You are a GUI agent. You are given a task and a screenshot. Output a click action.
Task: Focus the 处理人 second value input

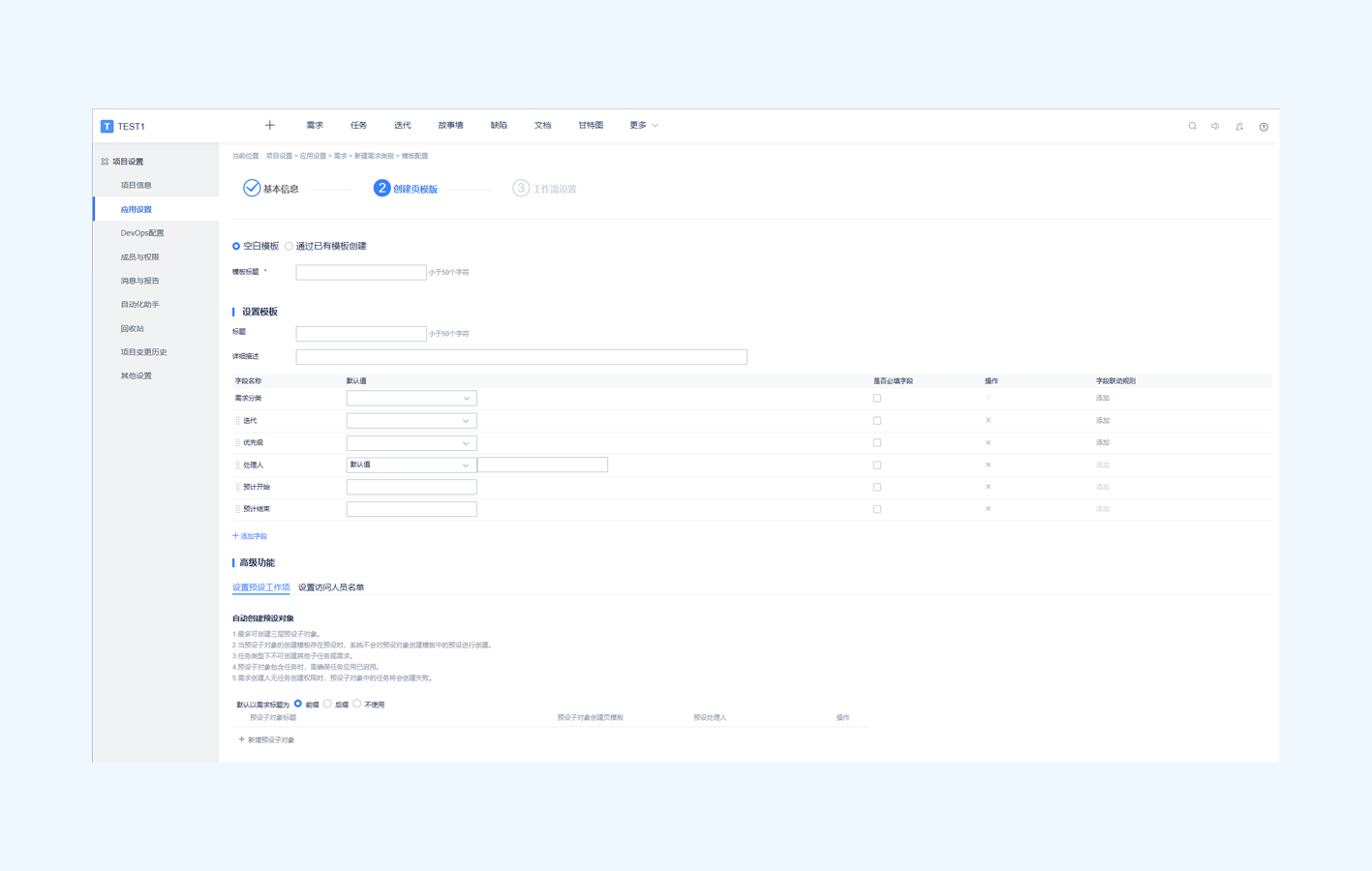pos(542,465)
